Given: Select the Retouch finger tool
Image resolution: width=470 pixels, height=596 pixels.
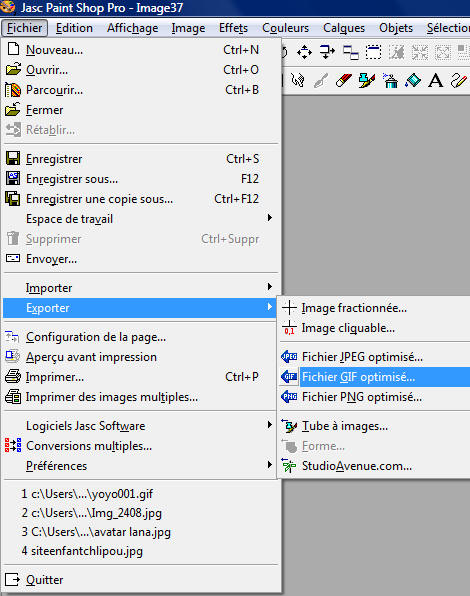Looking at the screenshot, I should [x=298, y=81].
